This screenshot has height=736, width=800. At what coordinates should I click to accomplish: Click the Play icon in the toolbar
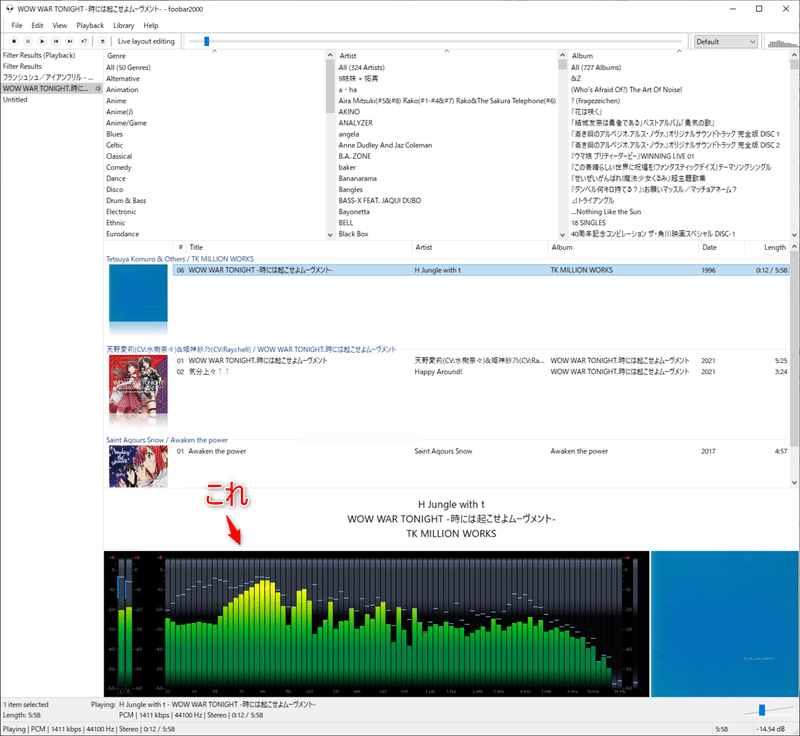click(x=41, y=41)
